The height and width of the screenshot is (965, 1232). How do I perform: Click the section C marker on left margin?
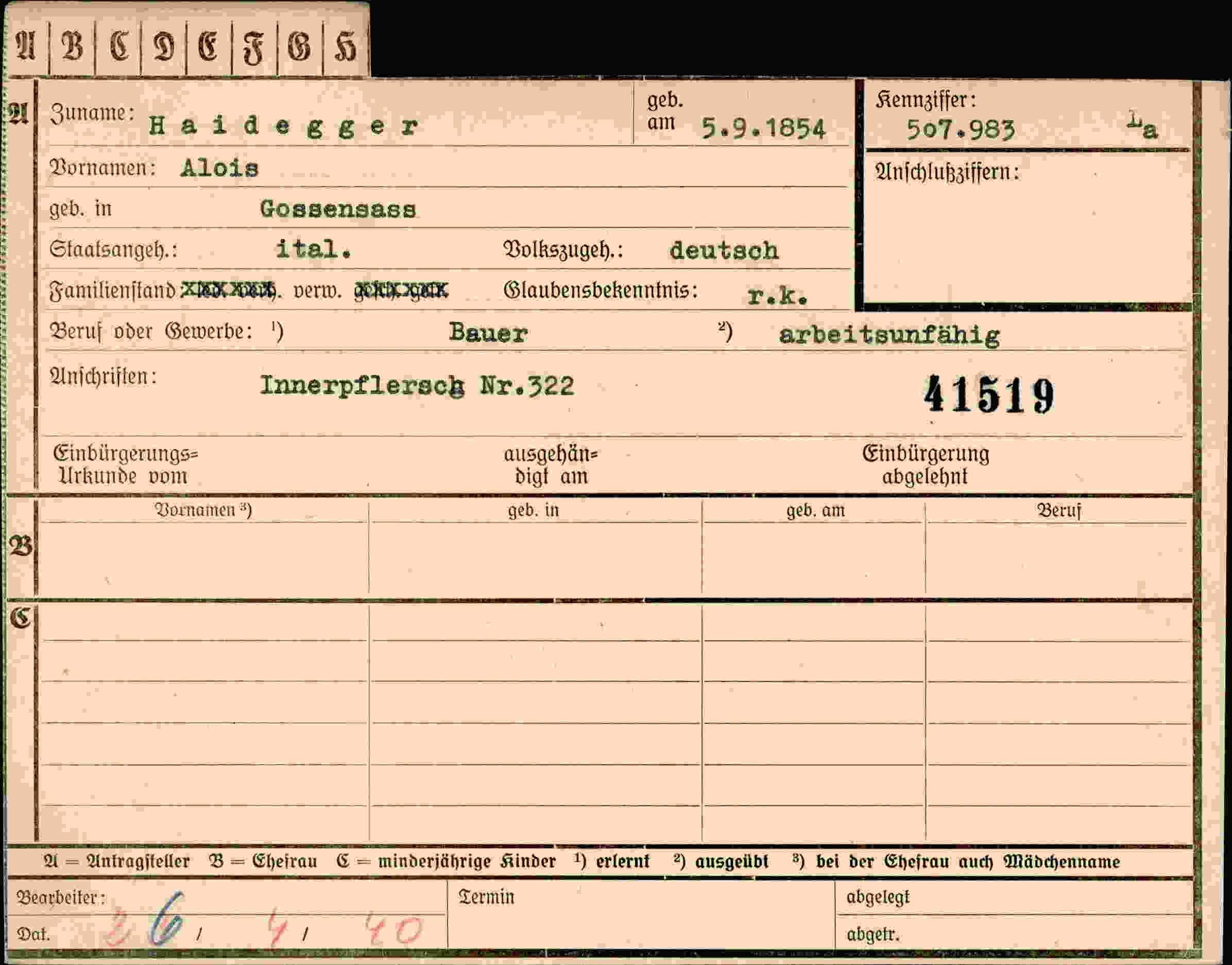tap(21, 618)
